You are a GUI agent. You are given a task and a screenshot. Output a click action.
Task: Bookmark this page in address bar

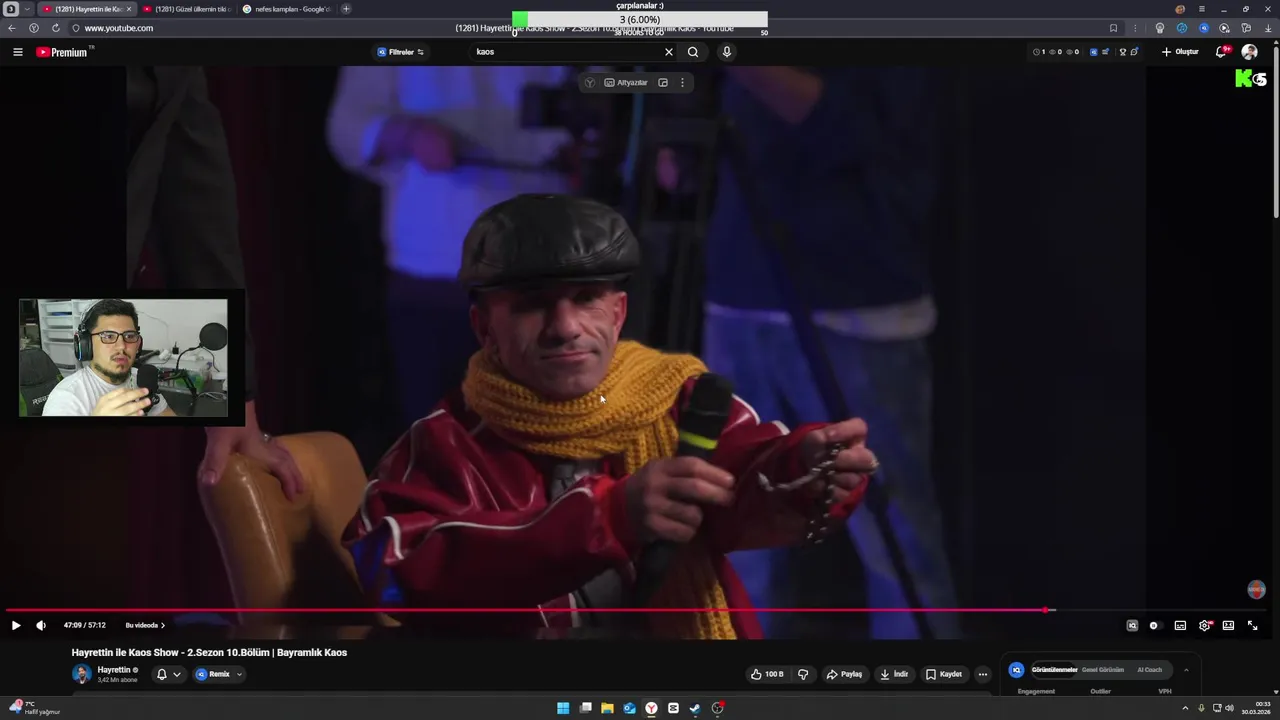point(1113,28)
